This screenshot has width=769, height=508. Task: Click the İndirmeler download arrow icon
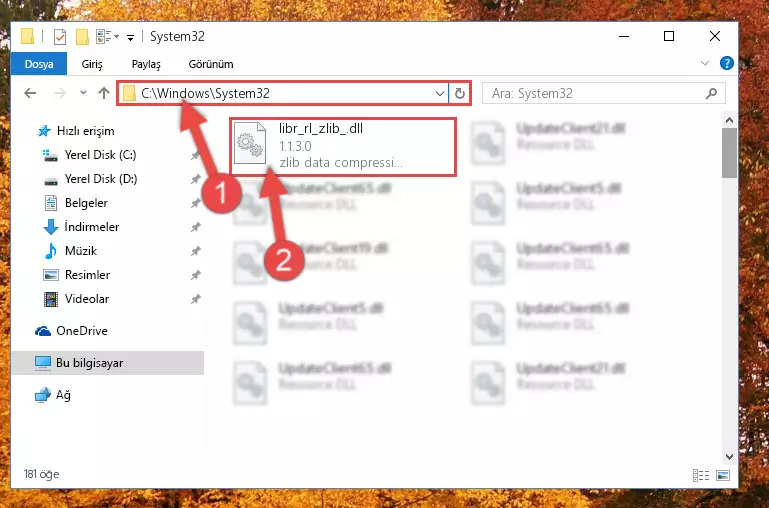[x=51, y=227]
